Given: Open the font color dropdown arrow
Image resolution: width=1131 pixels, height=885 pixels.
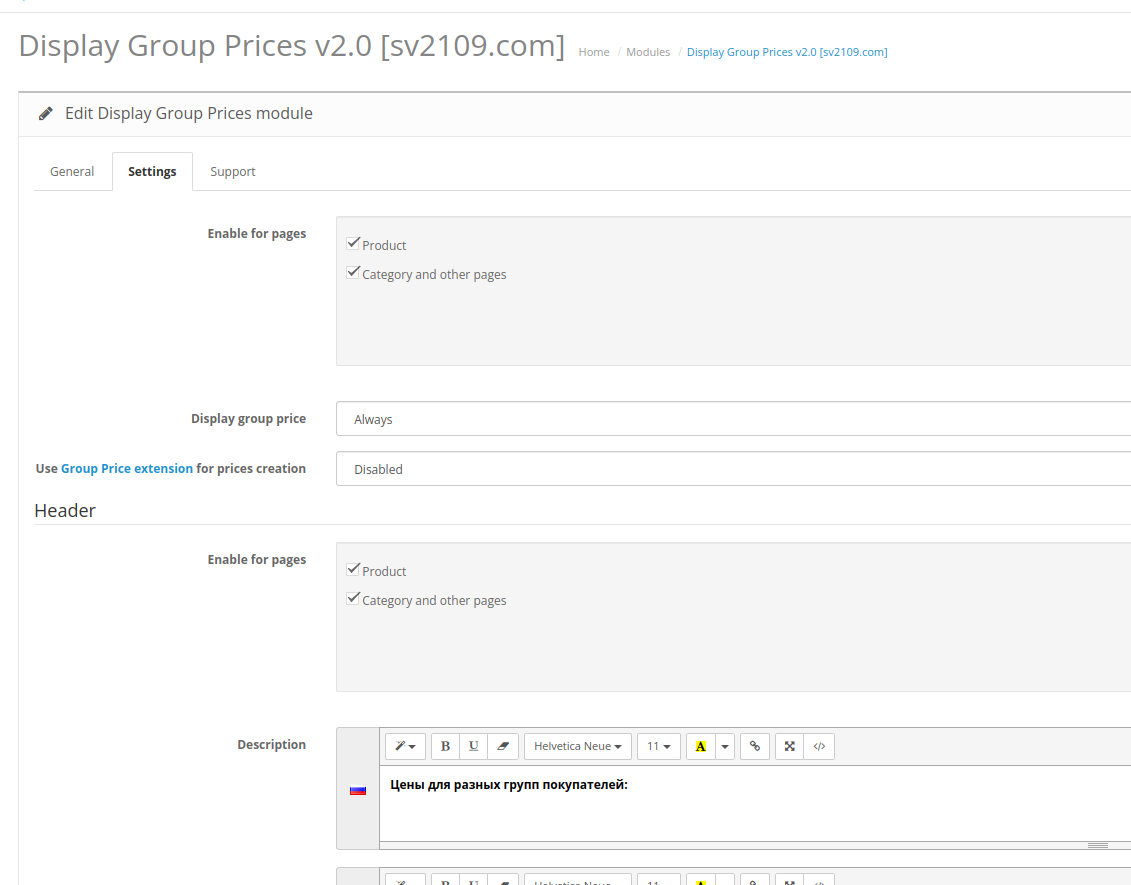Looking at the screenshot, I should (x=725, y=746).
